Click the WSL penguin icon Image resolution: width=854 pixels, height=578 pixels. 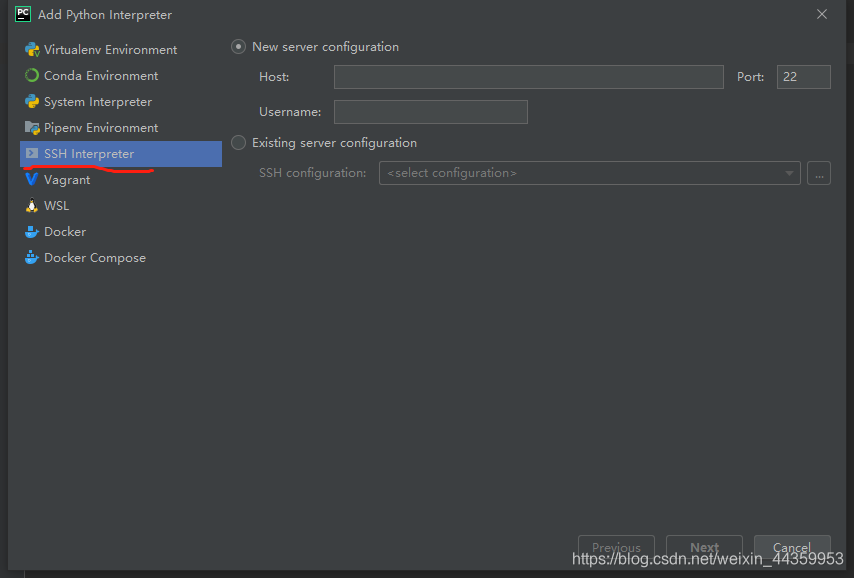(x=32, y=205)
